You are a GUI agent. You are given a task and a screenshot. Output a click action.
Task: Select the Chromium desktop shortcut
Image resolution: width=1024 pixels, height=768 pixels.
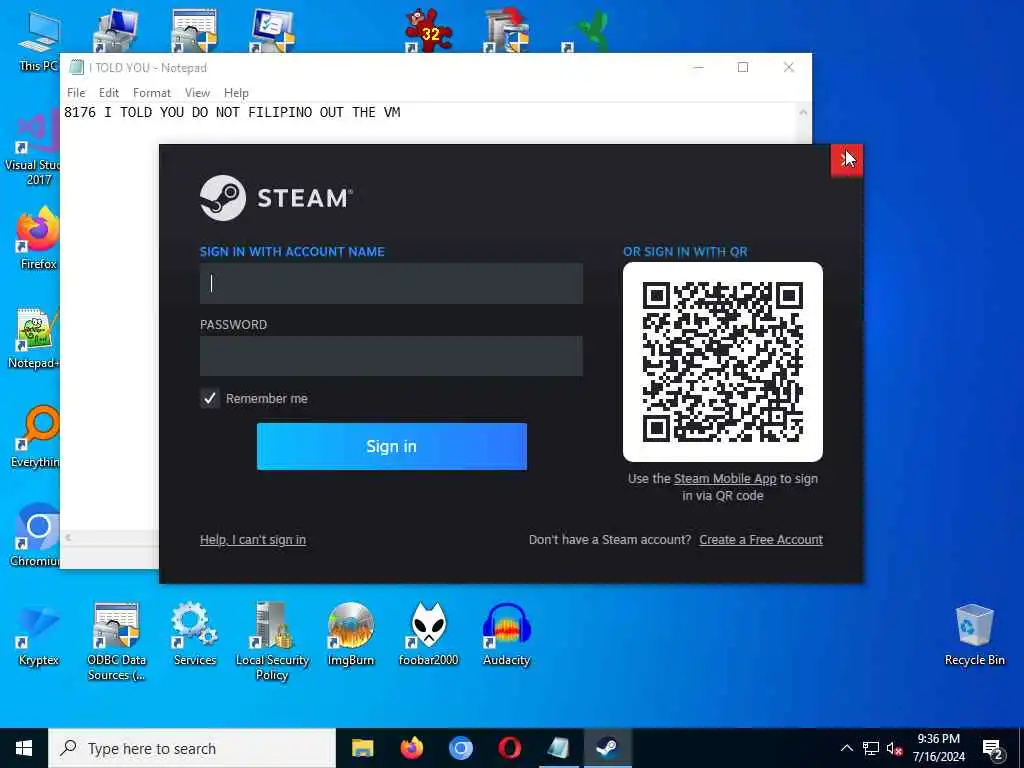[35, 536]
